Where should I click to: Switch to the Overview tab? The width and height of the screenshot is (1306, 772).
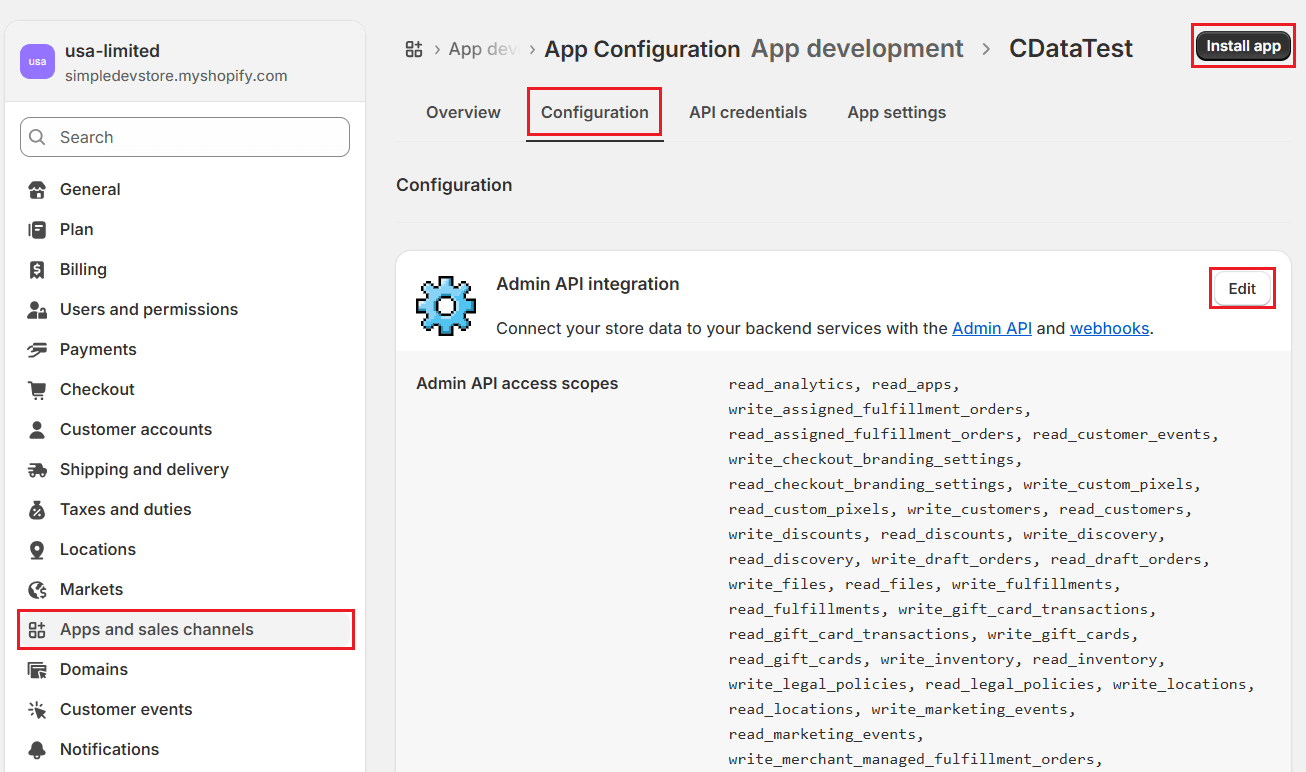[463, 113]
